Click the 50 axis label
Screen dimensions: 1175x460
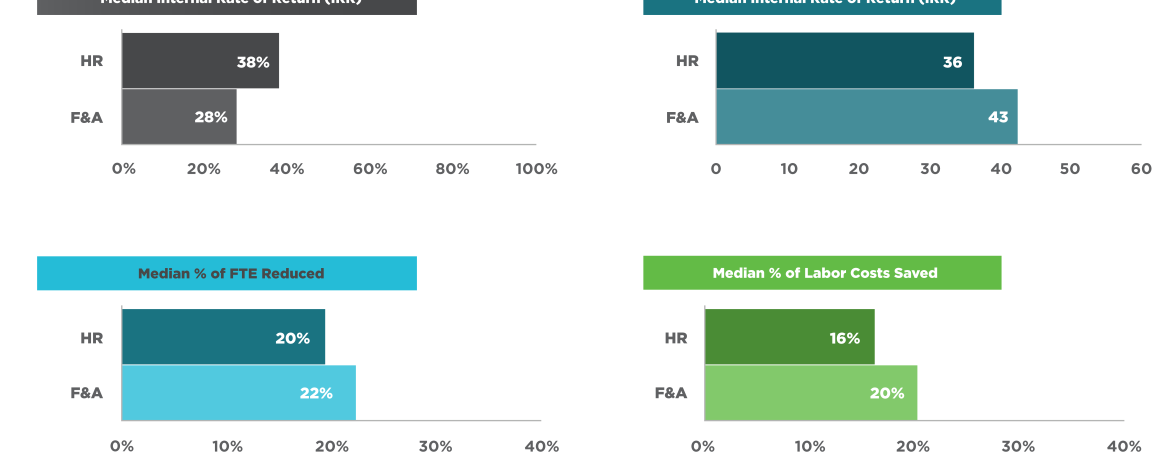click(x=1070, y=169)
